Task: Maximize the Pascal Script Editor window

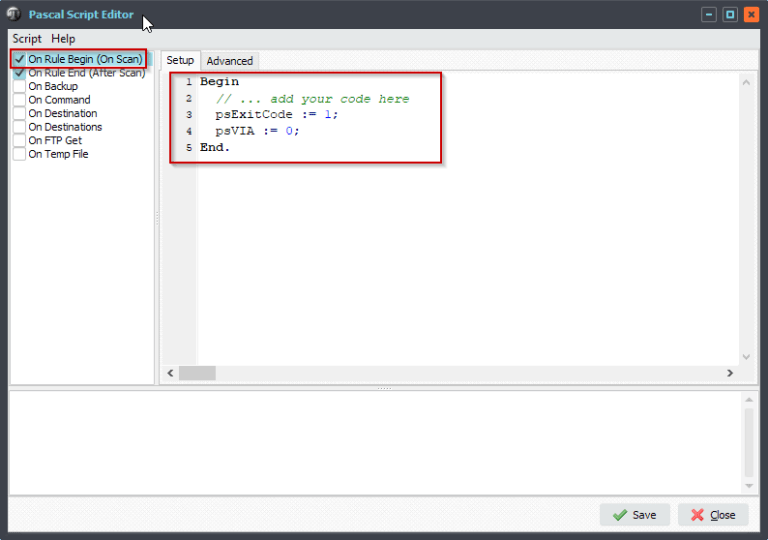Action: (730, 14)
